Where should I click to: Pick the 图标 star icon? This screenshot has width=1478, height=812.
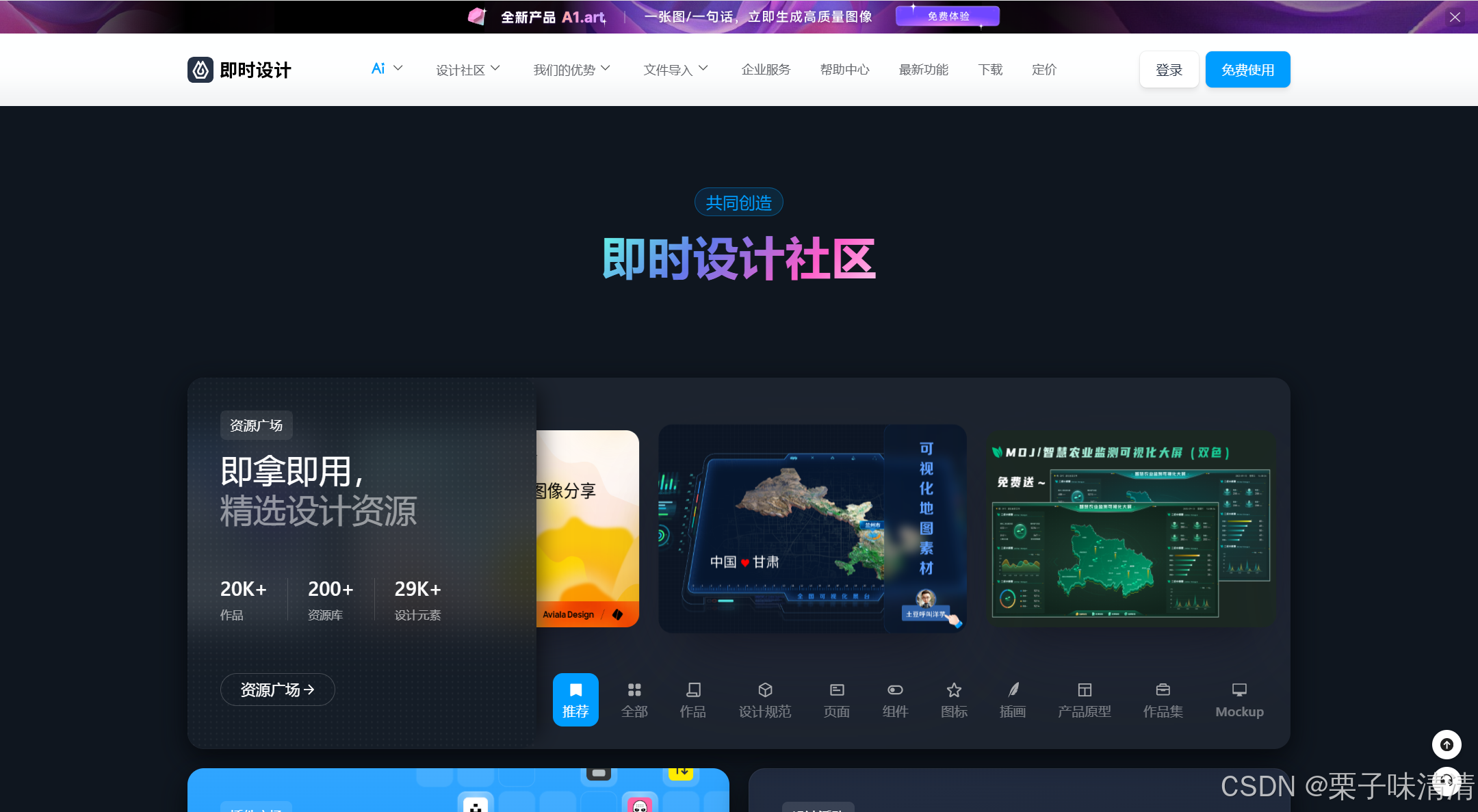pyautogui.click(x=954, y=690)
